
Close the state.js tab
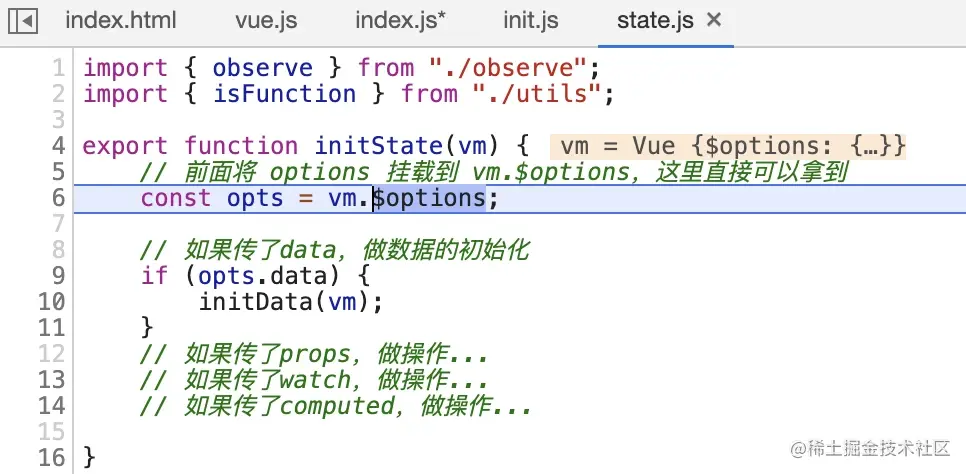pos(713,20)
